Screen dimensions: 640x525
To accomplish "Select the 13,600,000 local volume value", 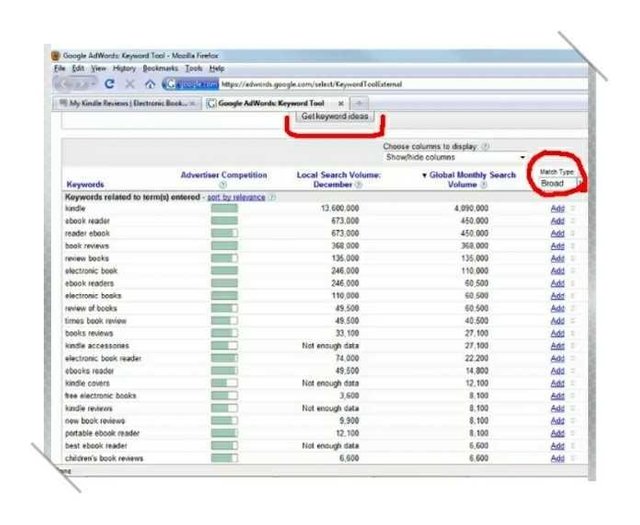I will tap(340, 209).
